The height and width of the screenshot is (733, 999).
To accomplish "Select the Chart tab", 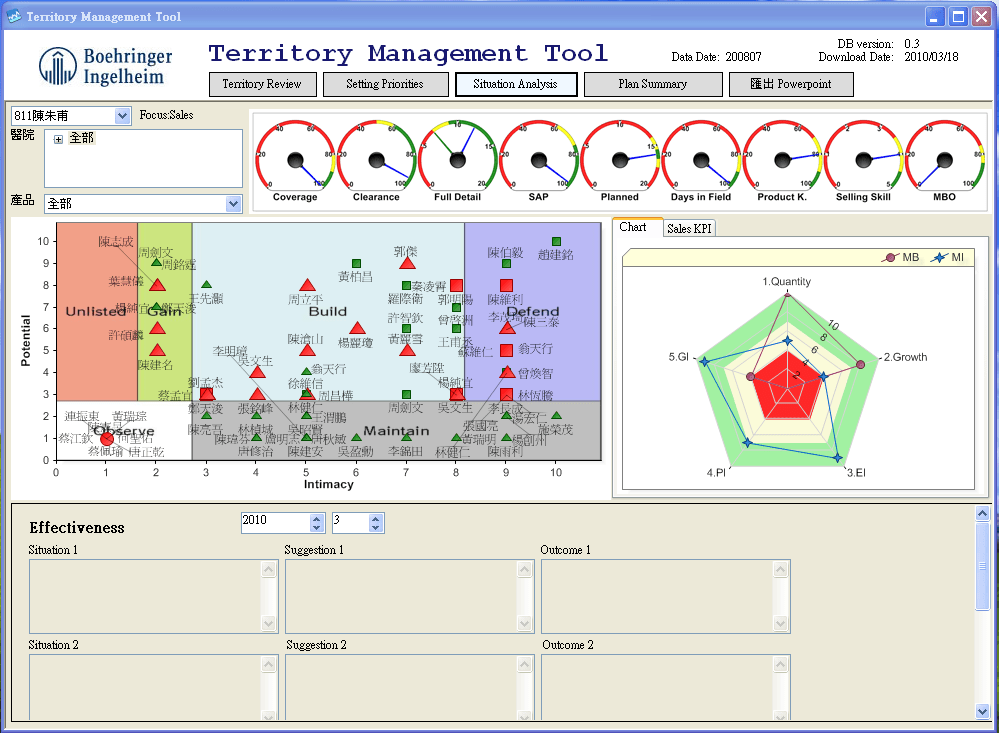I will (x=633, y=227).
